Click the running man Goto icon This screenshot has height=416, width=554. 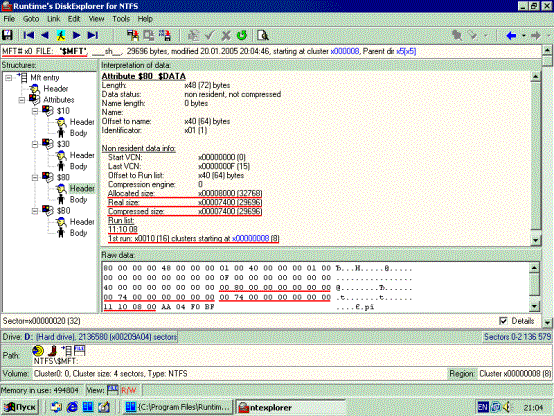61,35
